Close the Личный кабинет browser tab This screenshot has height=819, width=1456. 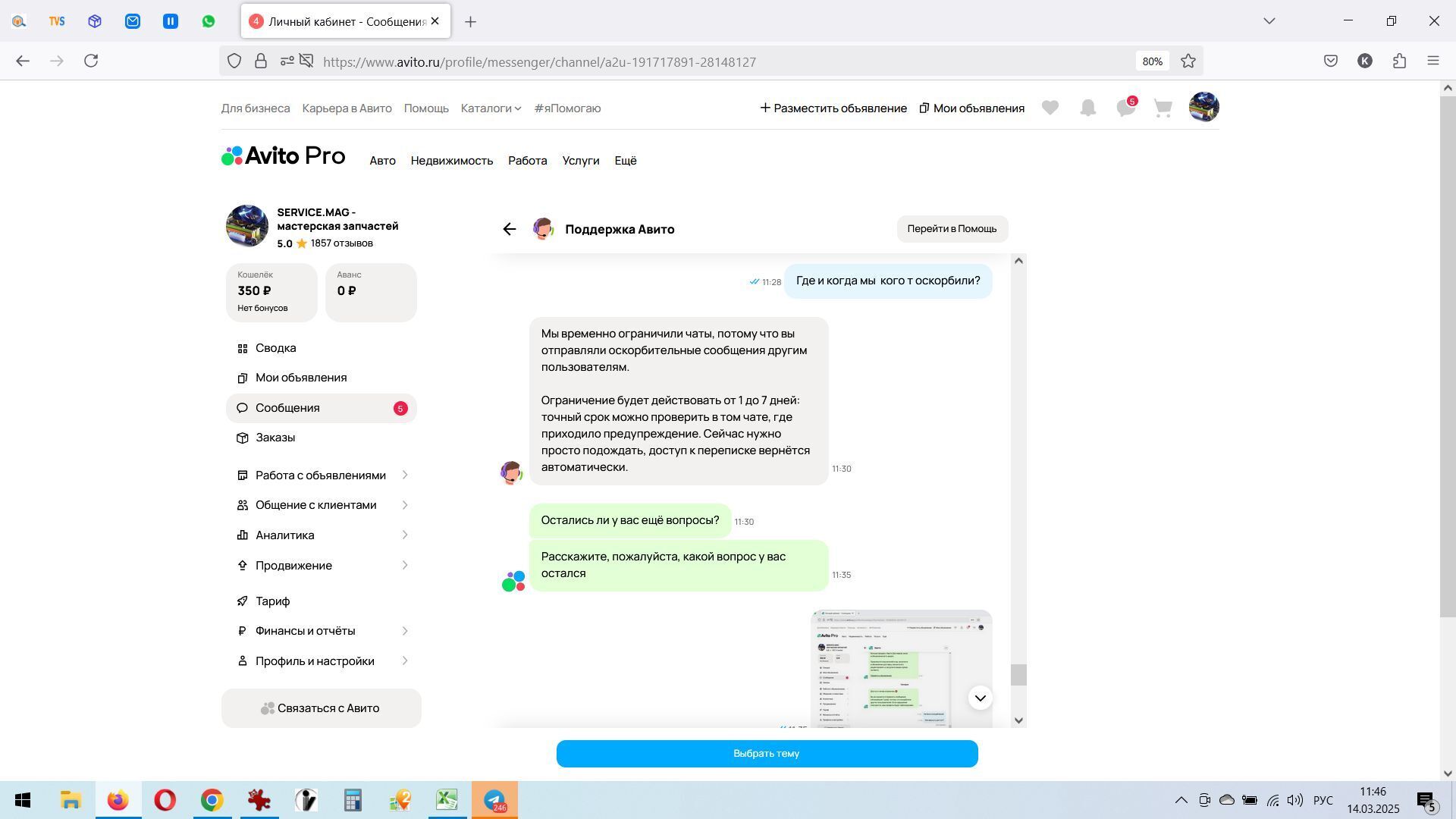click(x=435, y=21)
